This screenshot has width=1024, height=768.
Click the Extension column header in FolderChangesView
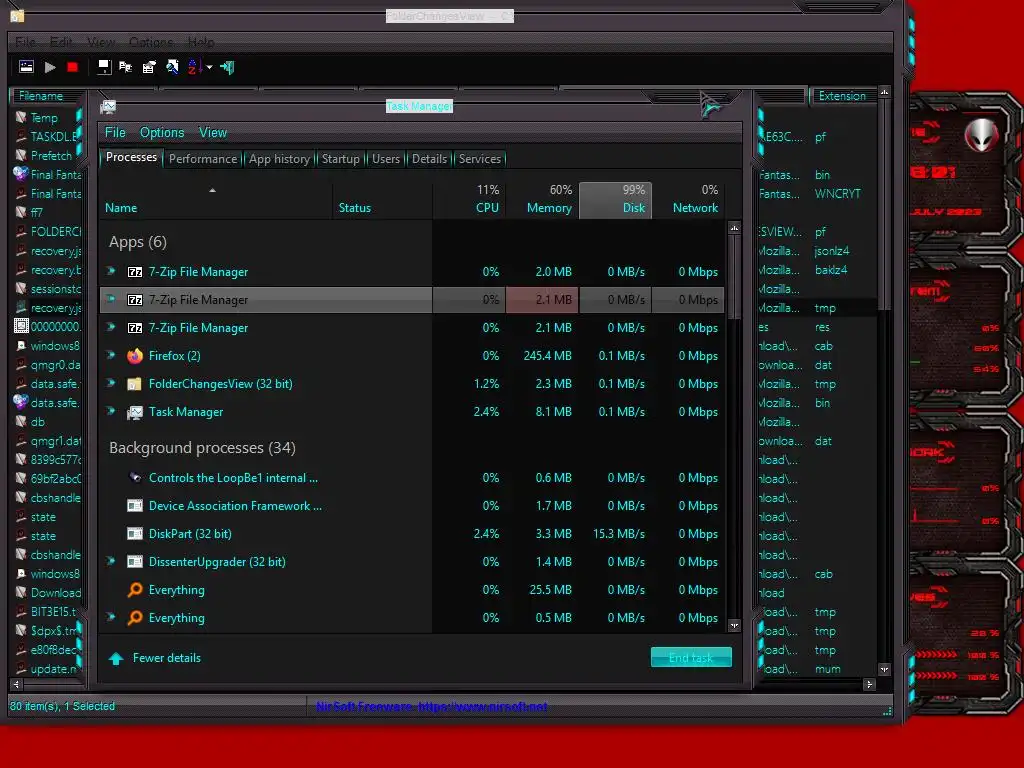coord(841,96)
